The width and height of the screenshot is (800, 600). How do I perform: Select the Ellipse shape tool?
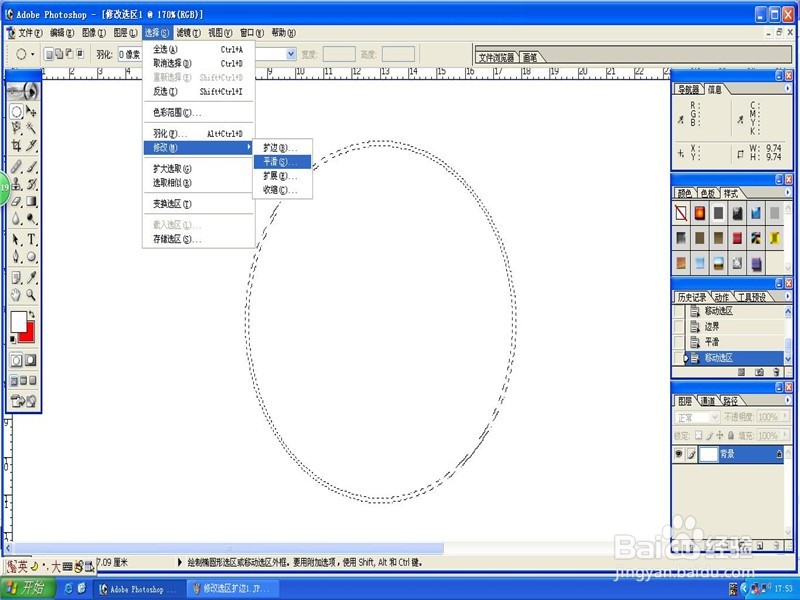31,257
